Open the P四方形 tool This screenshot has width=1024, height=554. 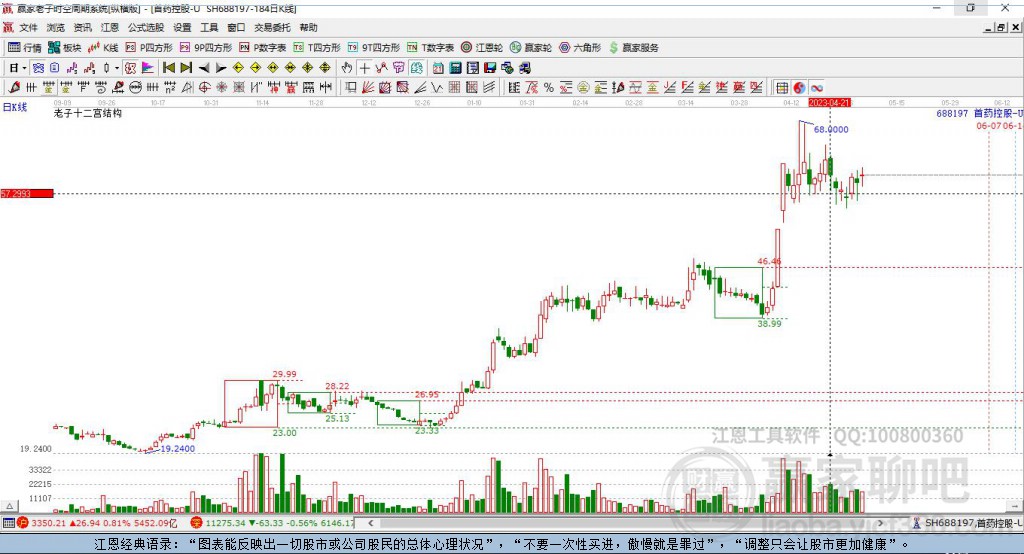[x=148, y=48]
